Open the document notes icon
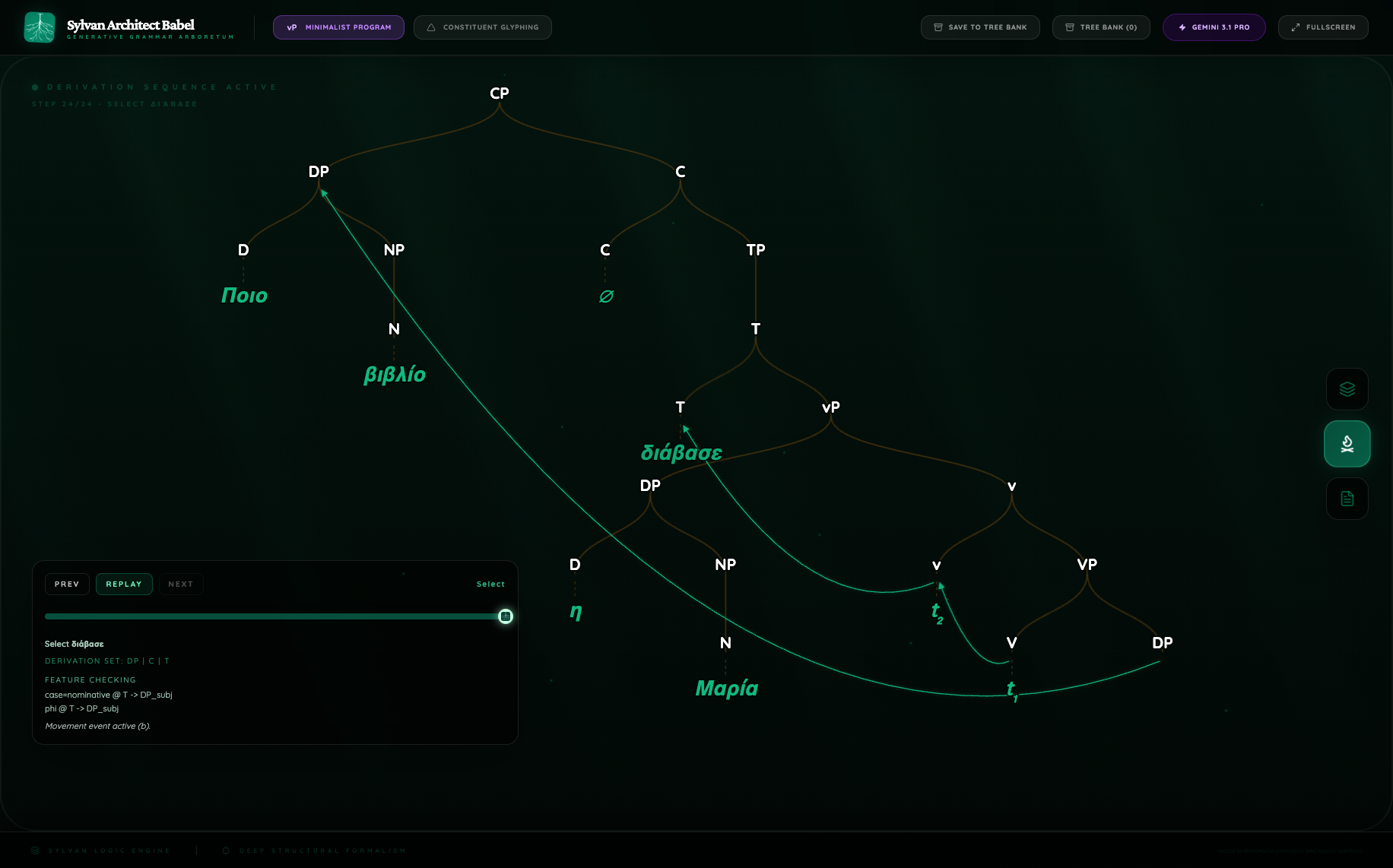This screenshot has height=868, width=1393. [1347, 499]
